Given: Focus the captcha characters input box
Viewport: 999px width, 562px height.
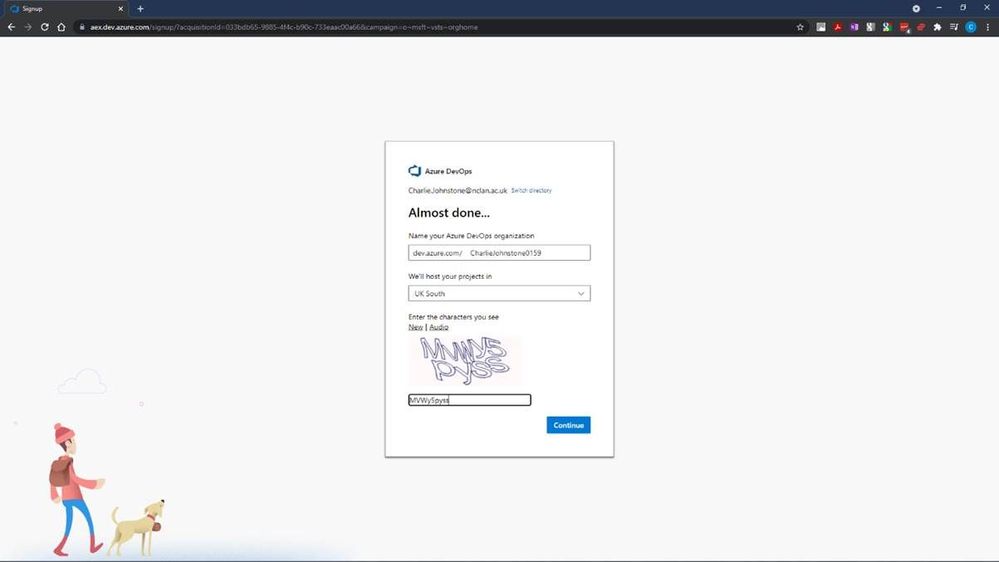Looking at the screenshot, I should (x=470, y=400).
